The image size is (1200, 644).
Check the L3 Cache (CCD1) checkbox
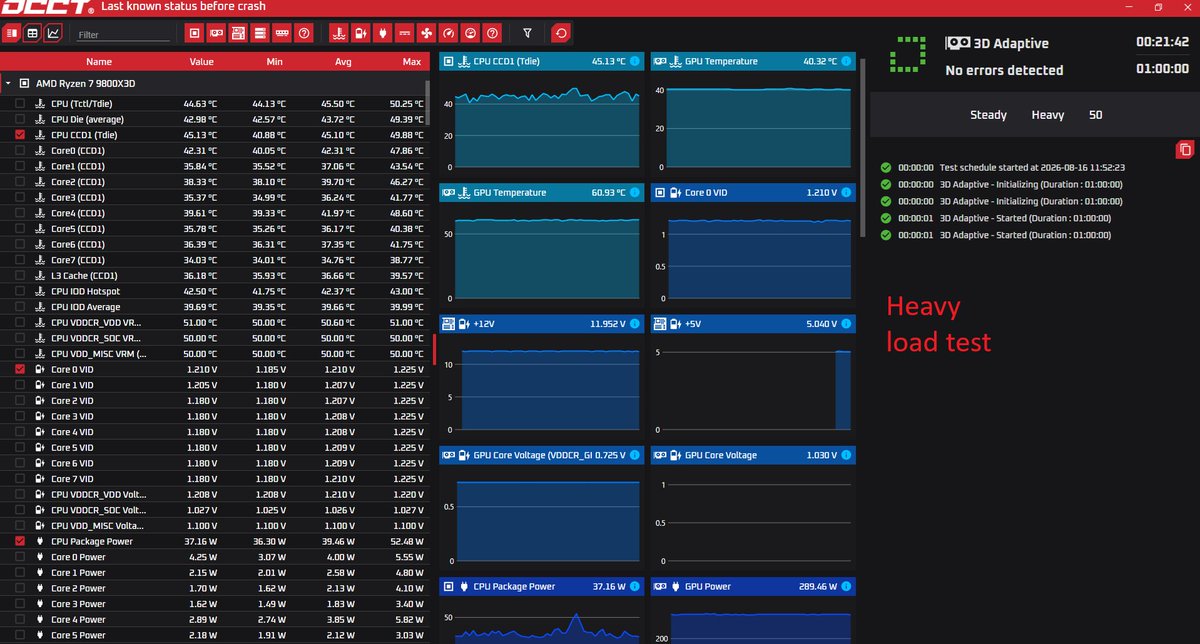tap(20, 275)
